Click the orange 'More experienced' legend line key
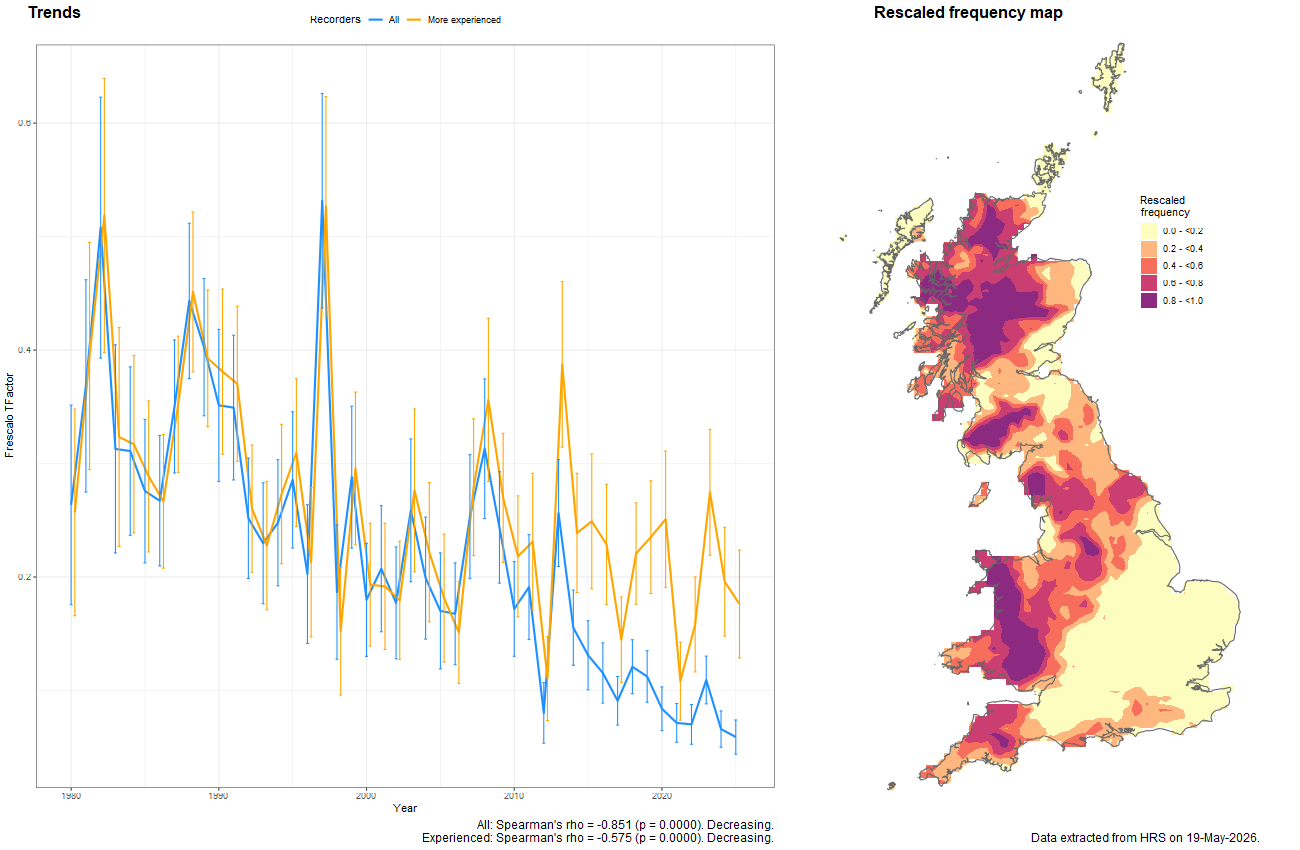Screen dimensions: 1300x850 413,20
